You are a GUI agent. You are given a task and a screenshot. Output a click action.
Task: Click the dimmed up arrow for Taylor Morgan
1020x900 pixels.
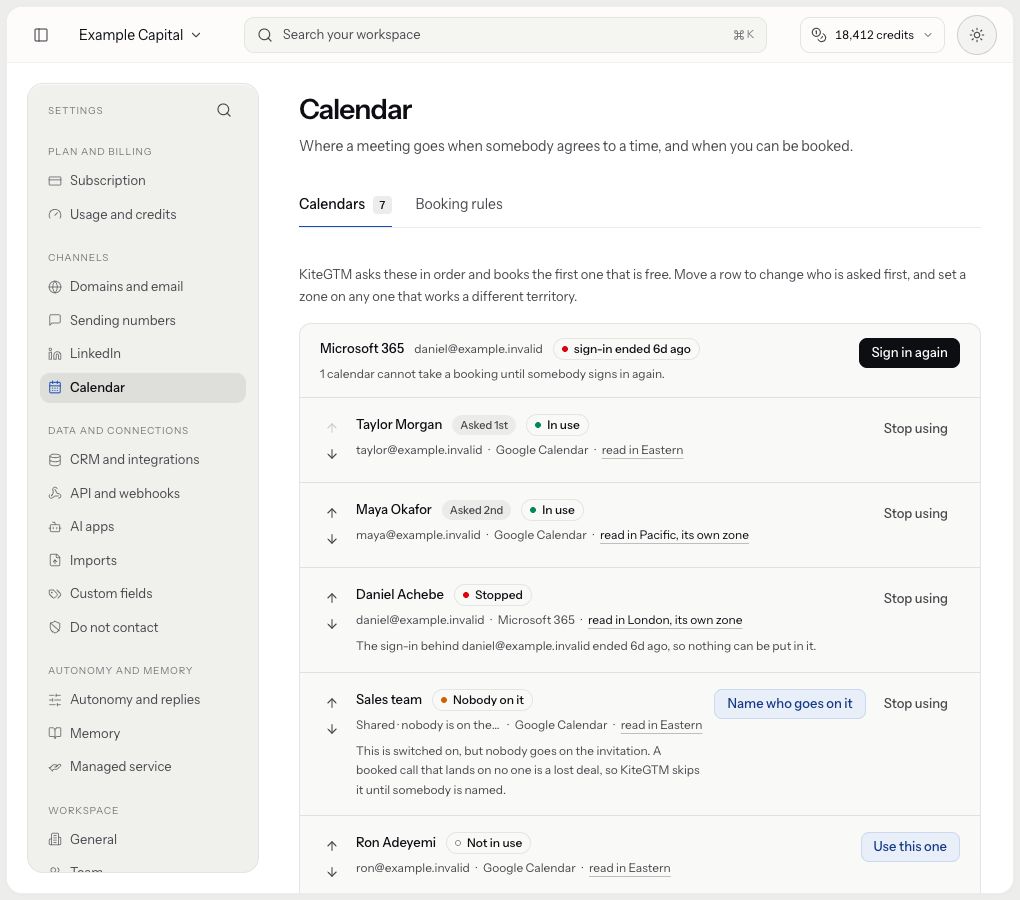332,428
